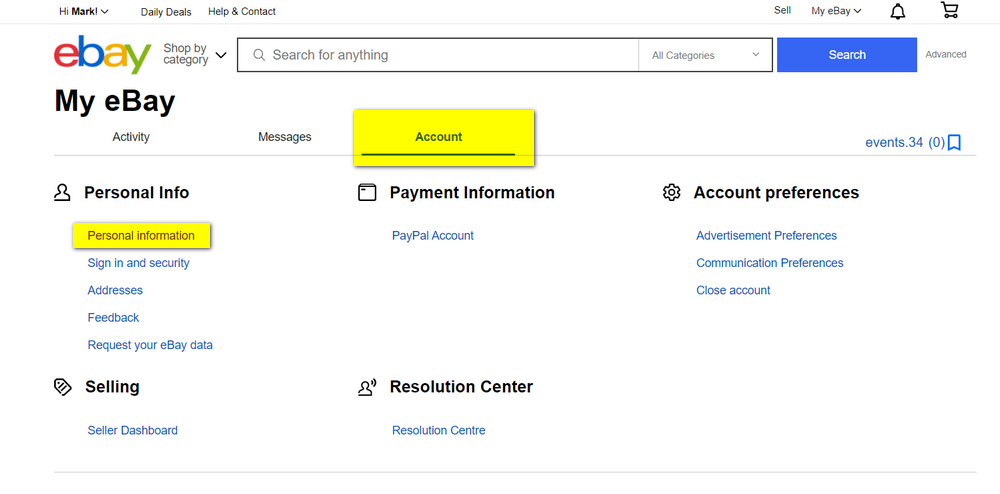Click Request your eBay data

(x=150, y=345)
